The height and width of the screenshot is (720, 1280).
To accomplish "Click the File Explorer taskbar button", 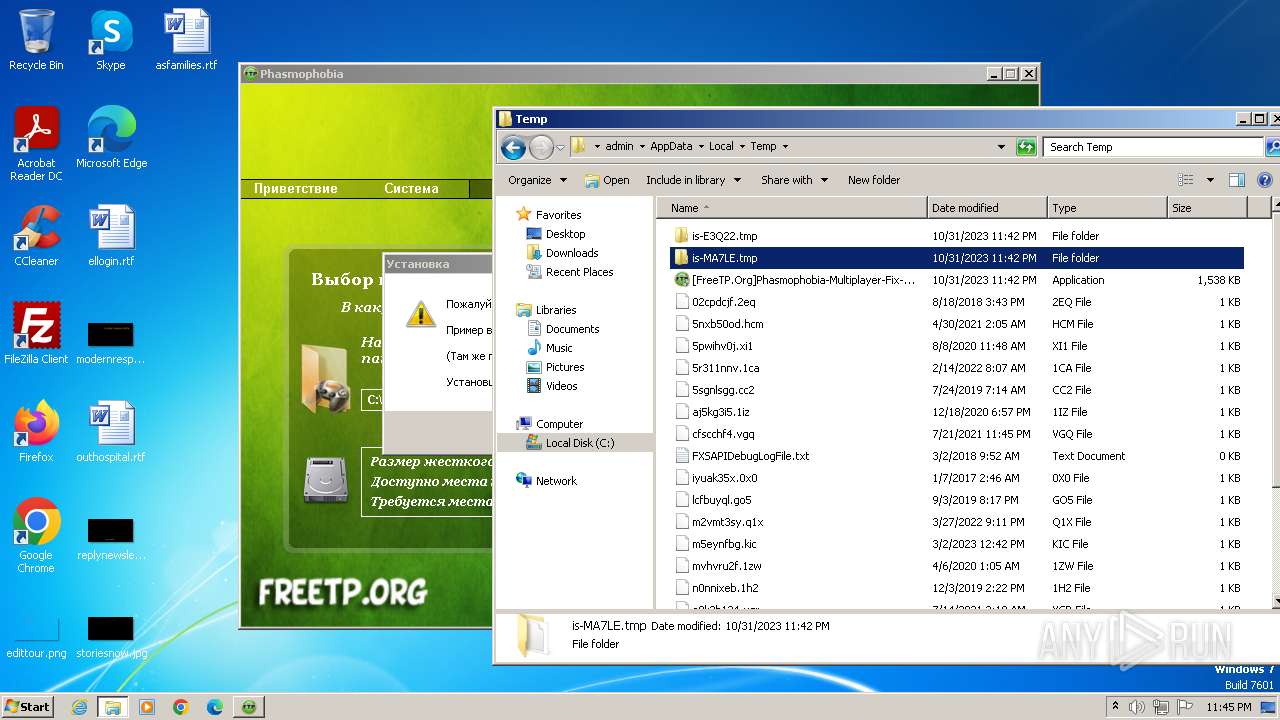I will point(113,707).
